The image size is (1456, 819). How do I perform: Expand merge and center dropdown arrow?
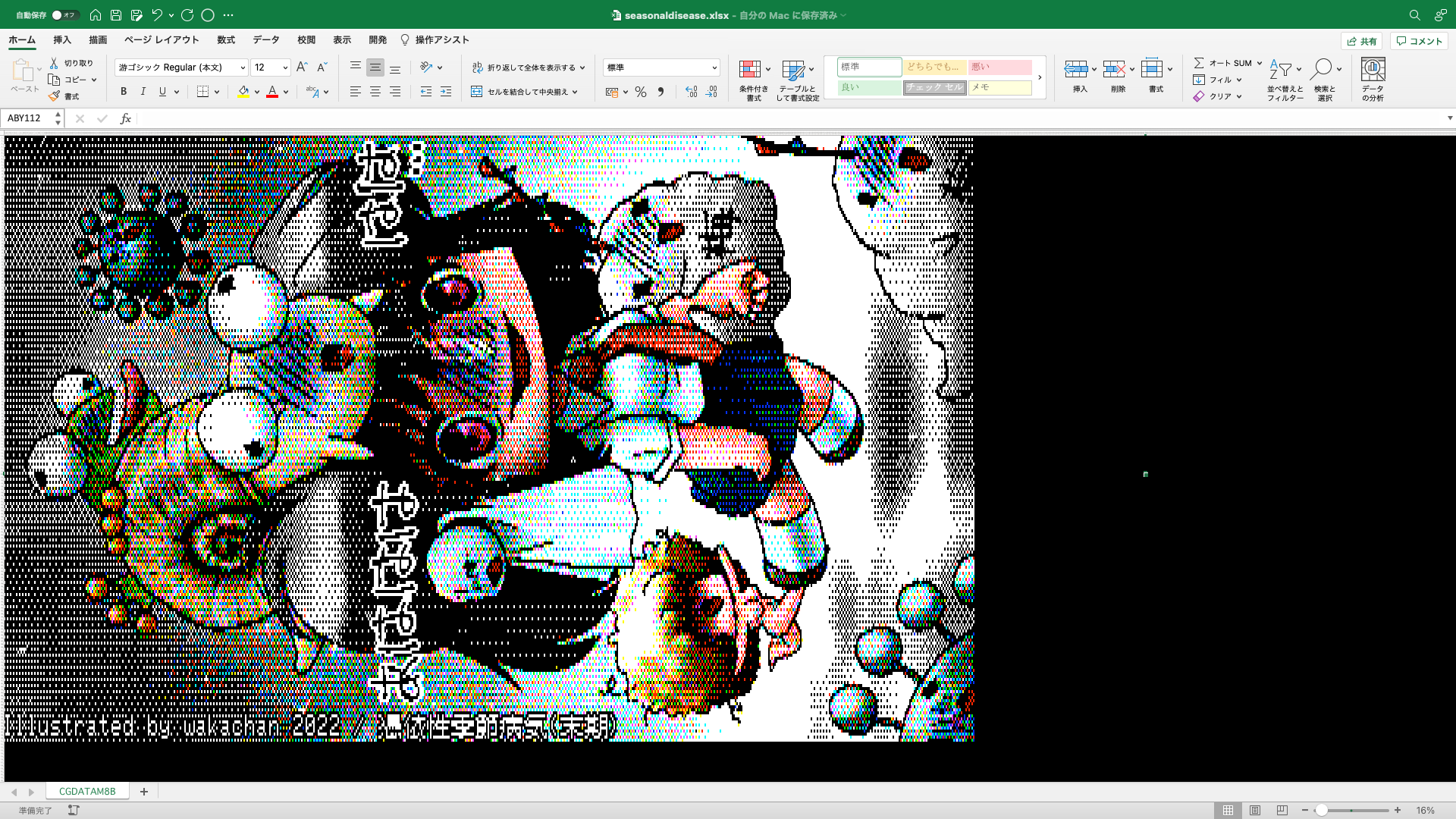pyautogui.click(x=575, y=92)
